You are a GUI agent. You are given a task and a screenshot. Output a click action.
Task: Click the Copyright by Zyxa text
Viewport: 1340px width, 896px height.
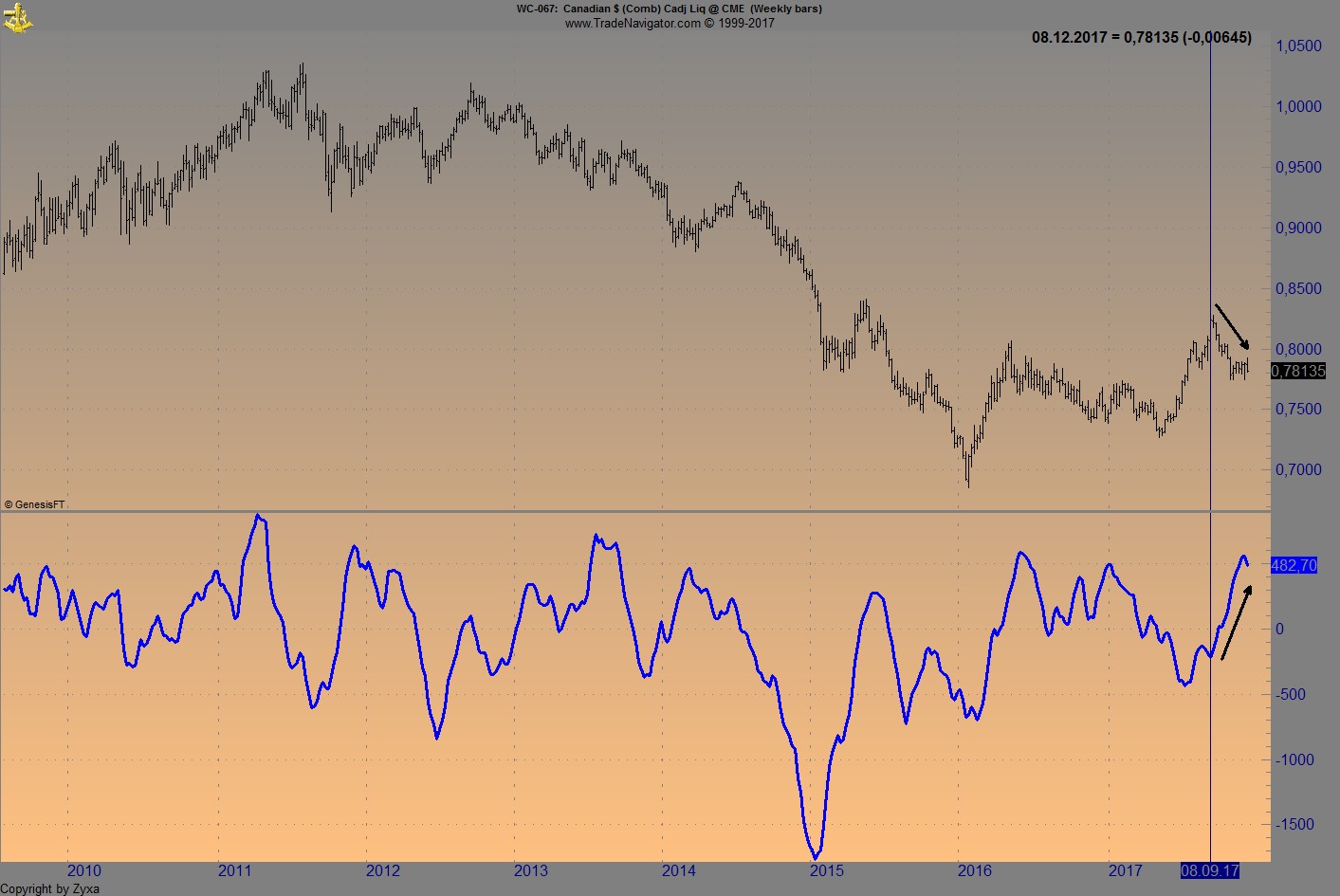(49, 888)
